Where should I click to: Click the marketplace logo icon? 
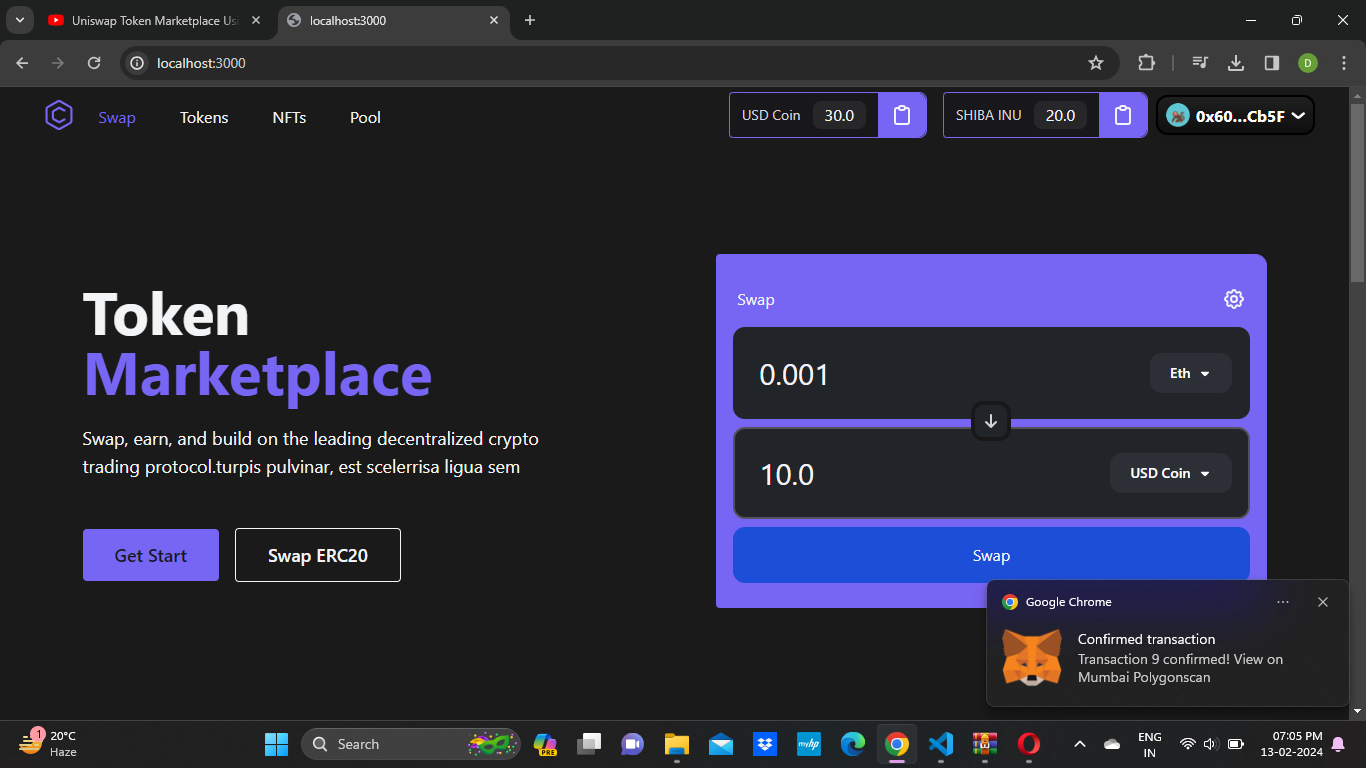pos(59,115)
